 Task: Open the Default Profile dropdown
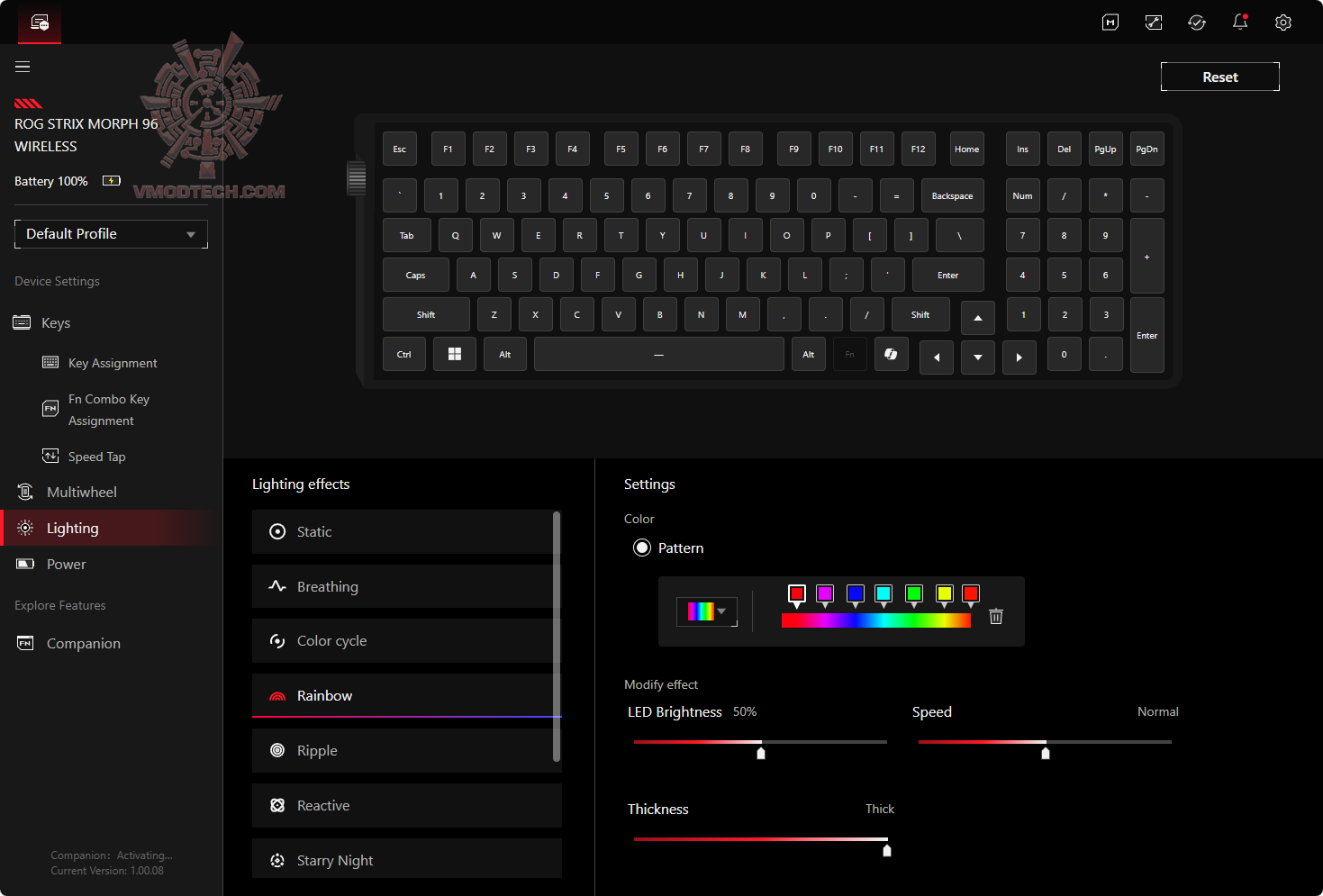click(111, 234)
